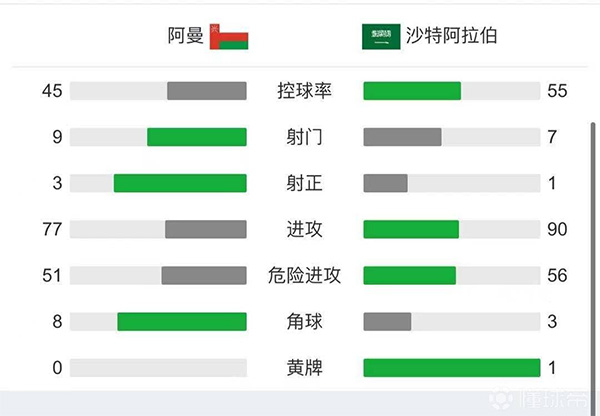Click Saudi Arabia's green possession bar
The height and width of the screenshot is (416, 600).
coord(412,91)
